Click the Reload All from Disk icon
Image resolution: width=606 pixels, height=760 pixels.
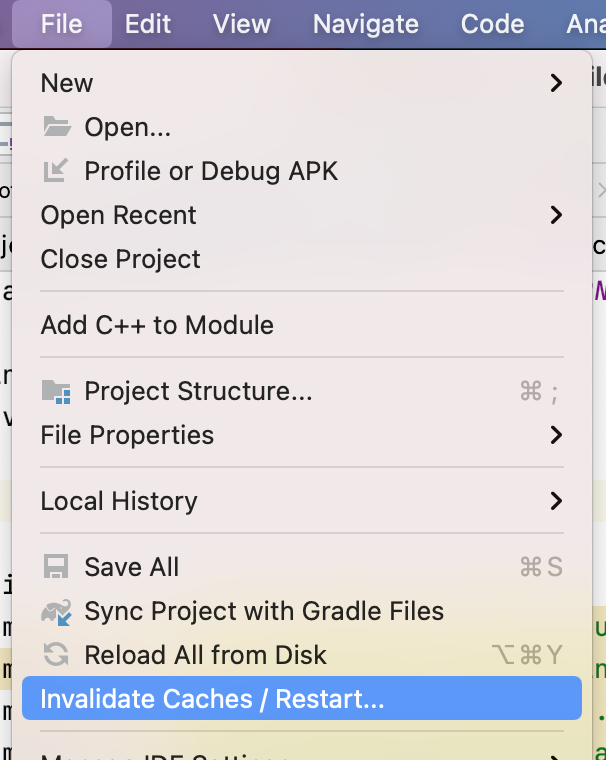click(56, 655)
